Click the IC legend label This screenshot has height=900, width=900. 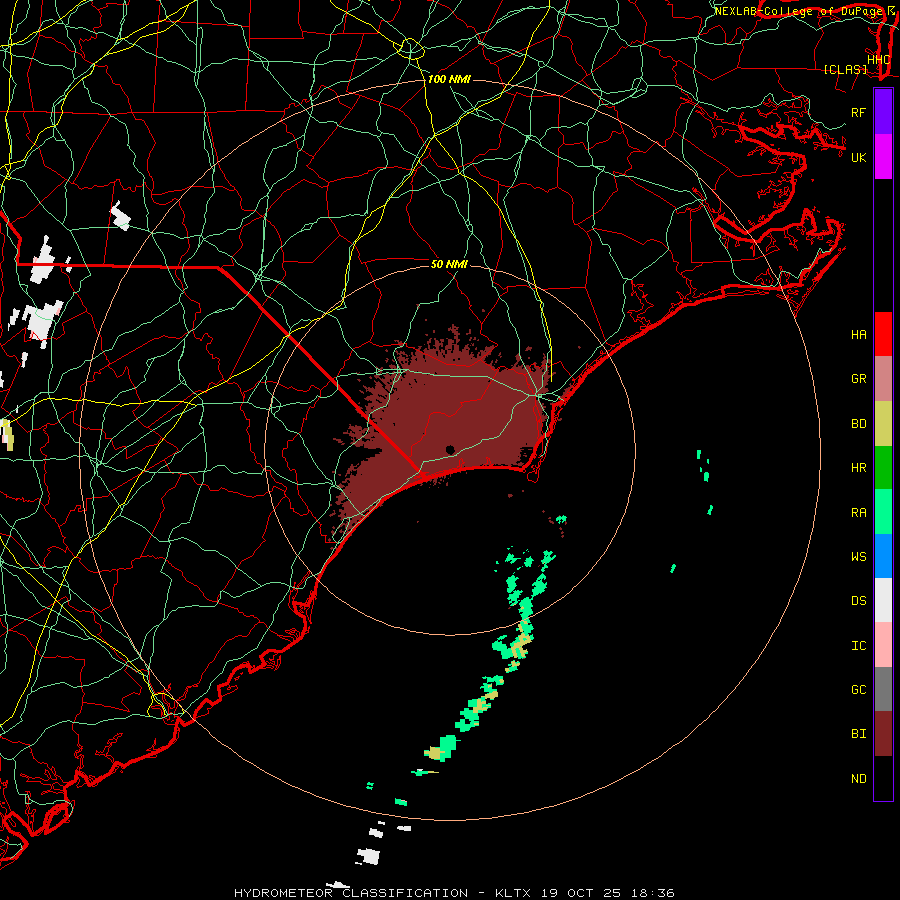(x=858, y=646)
